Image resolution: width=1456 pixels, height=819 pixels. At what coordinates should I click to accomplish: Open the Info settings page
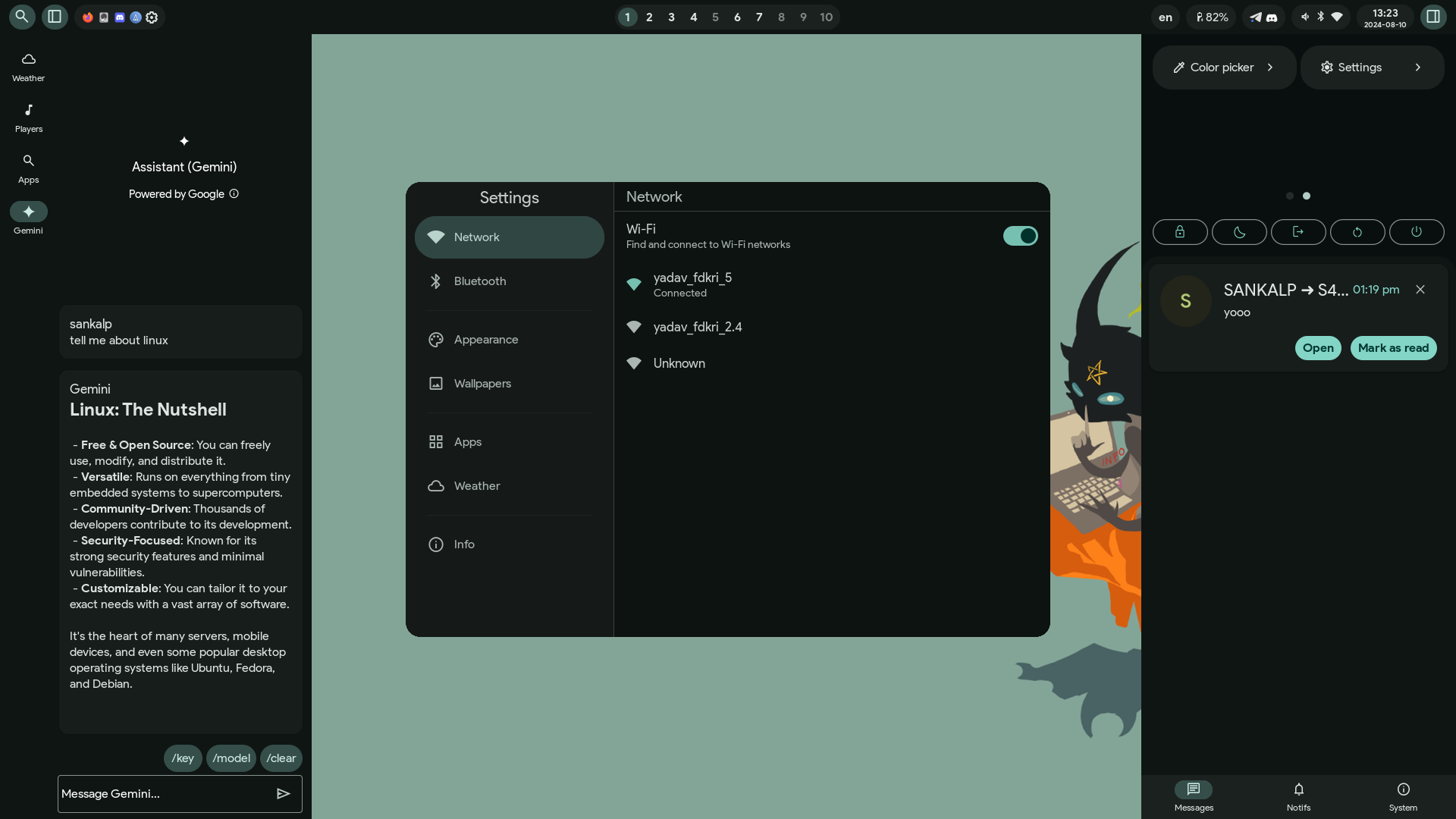click(510, 544)
